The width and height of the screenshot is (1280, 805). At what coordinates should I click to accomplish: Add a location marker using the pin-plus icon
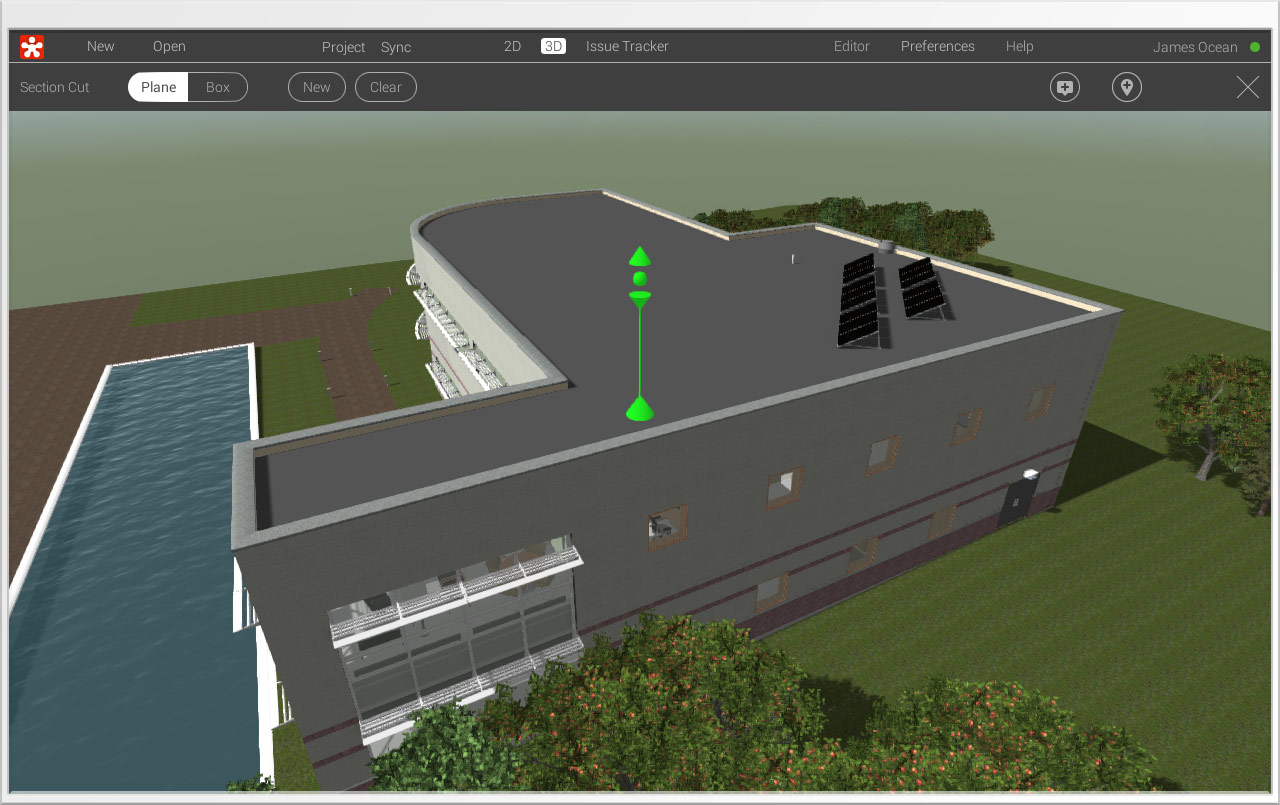(x=1126, y=87)
